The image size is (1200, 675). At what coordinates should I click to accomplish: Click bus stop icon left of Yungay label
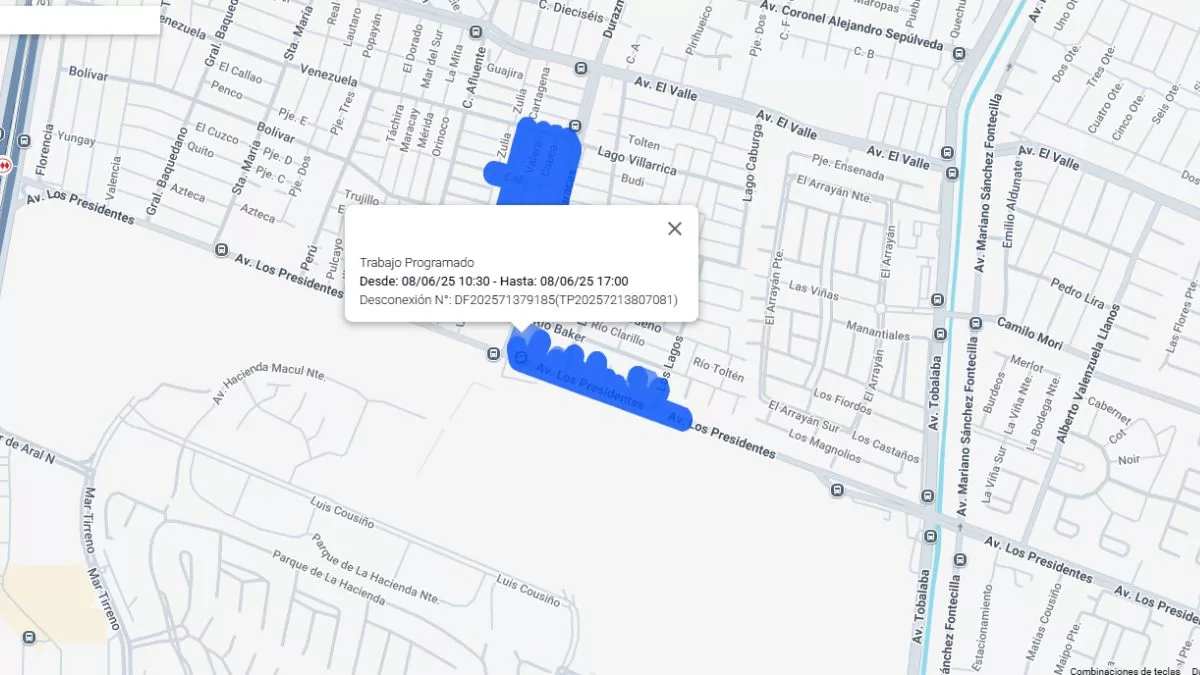[x=23, y=139]
